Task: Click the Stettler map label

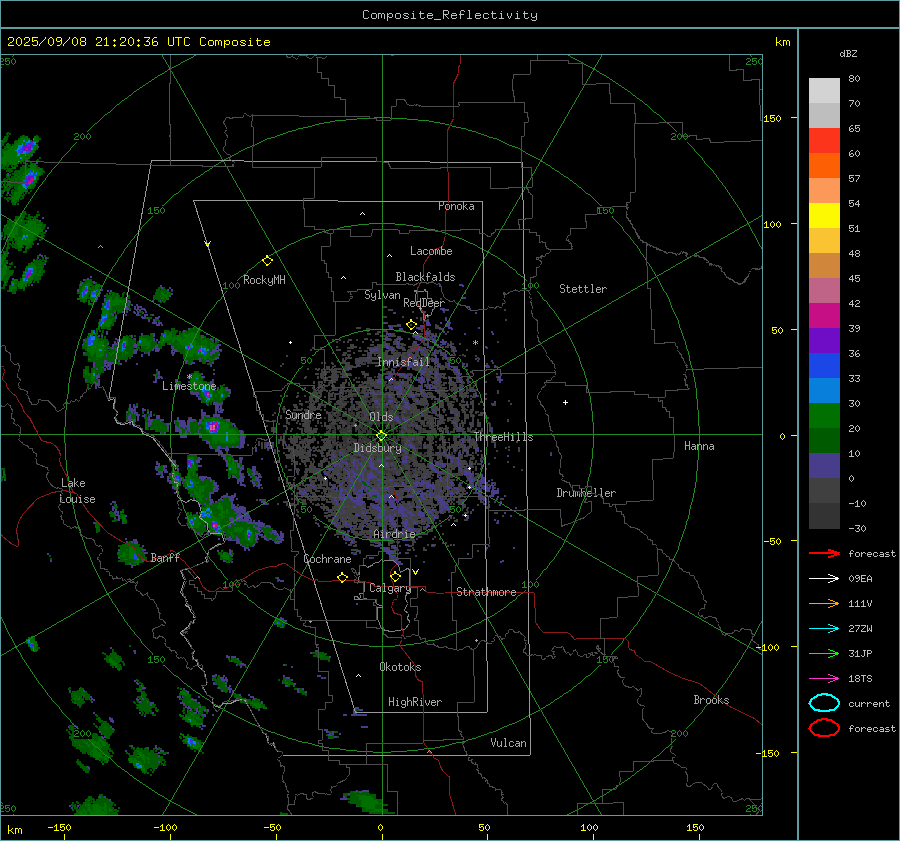Action: point(583,289)
